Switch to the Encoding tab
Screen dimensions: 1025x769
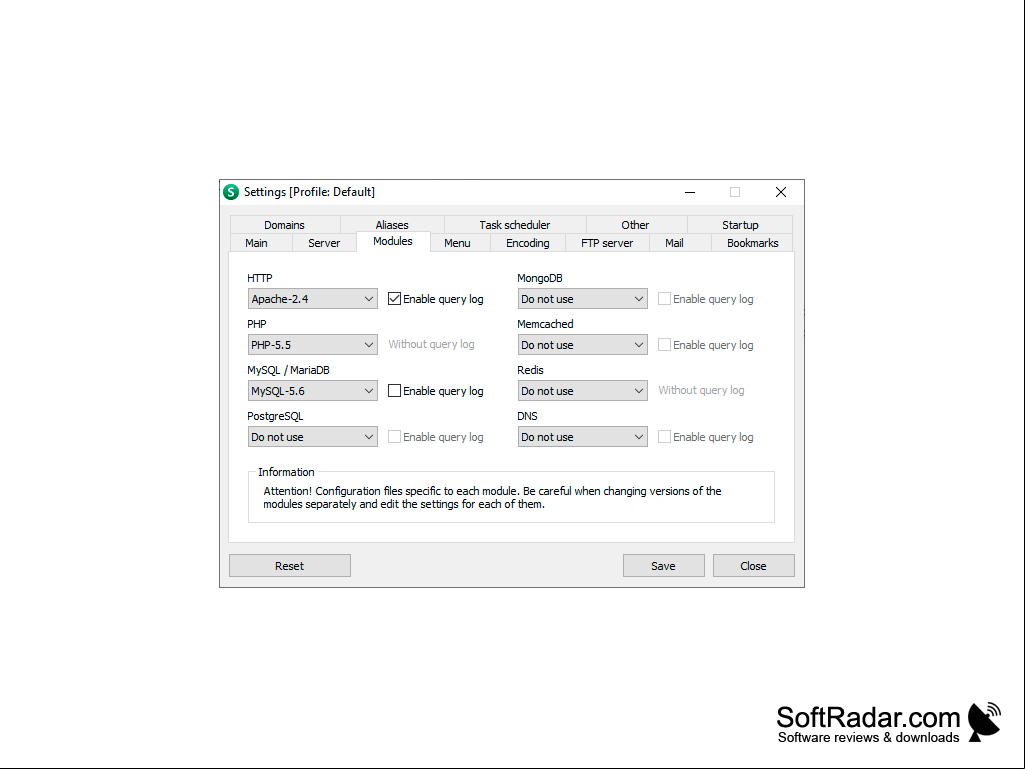tap(528, 243)
